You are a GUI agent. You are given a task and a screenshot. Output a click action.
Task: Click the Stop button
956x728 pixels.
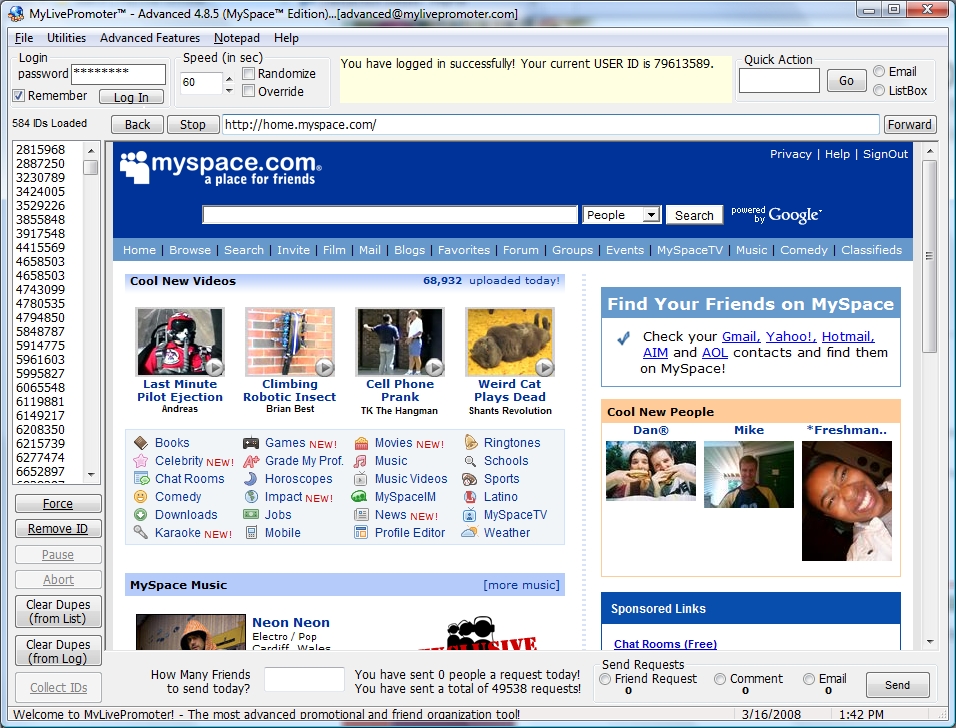coord(193,124)
